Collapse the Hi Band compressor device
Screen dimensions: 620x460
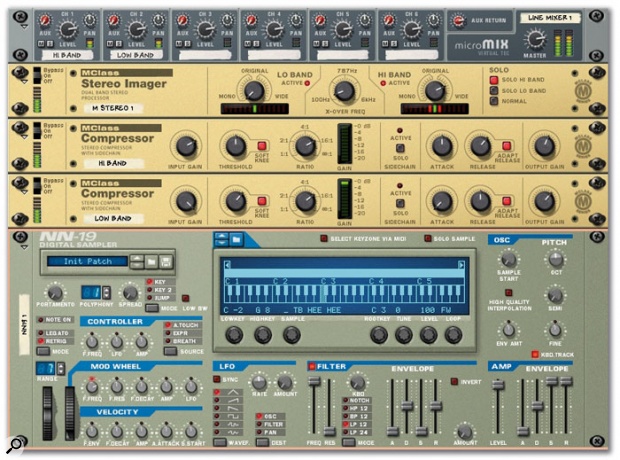[x=25, y=137]
